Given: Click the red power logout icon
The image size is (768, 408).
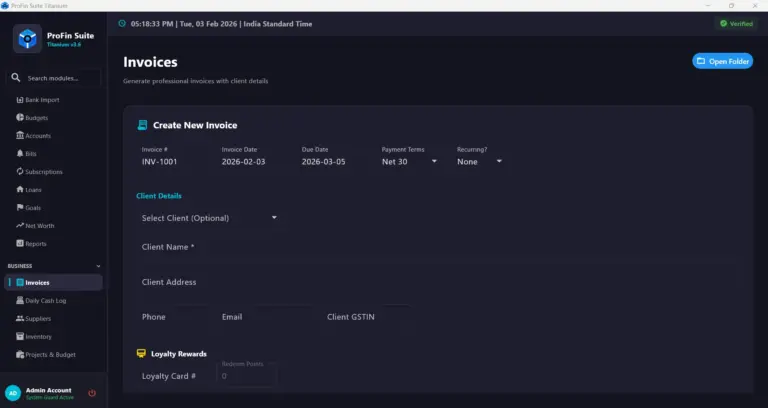Looking at the screenshot, I should pyautogui.click(x=92, y=393).
